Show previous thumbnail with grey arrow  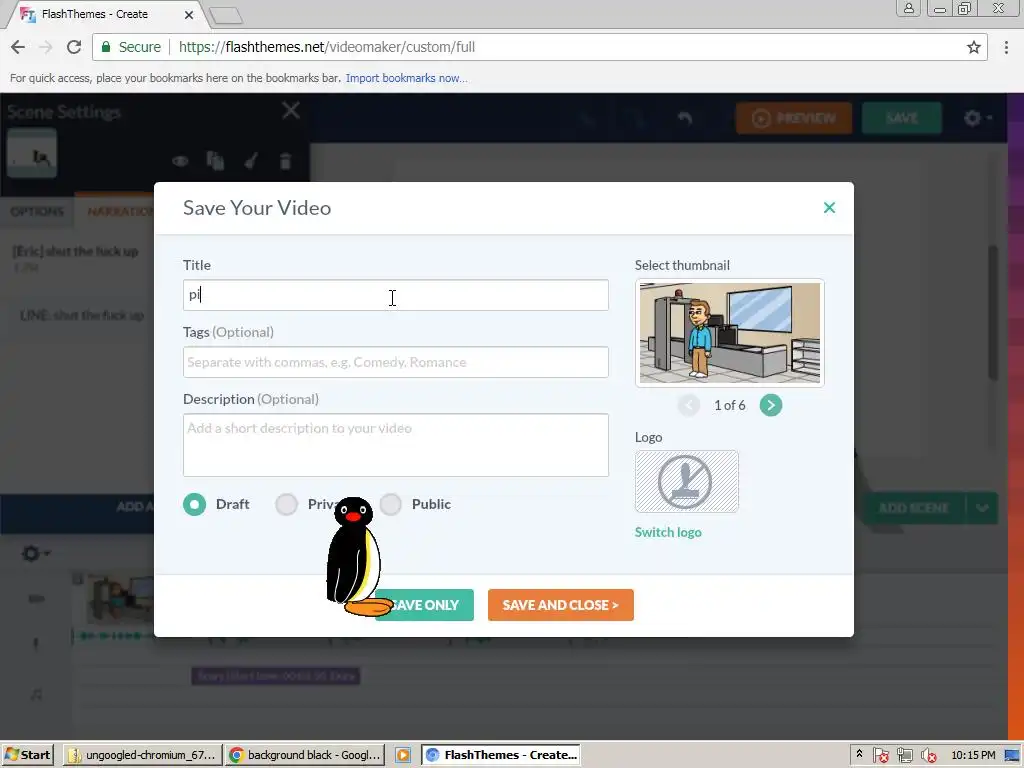(x=688, y=405)
